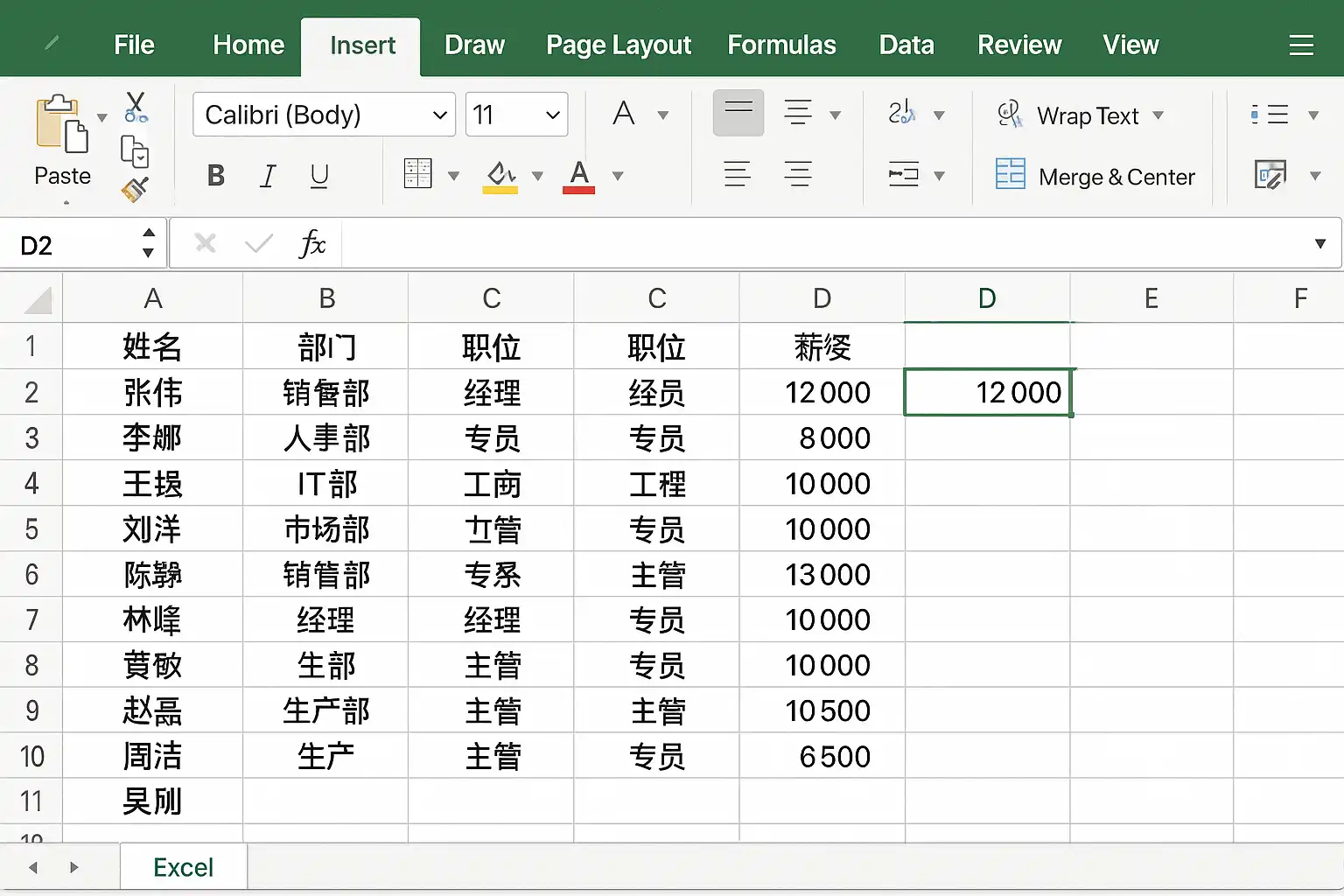Click the text orientation icon
Screen dimensions: 1344x896
[902, 114]
